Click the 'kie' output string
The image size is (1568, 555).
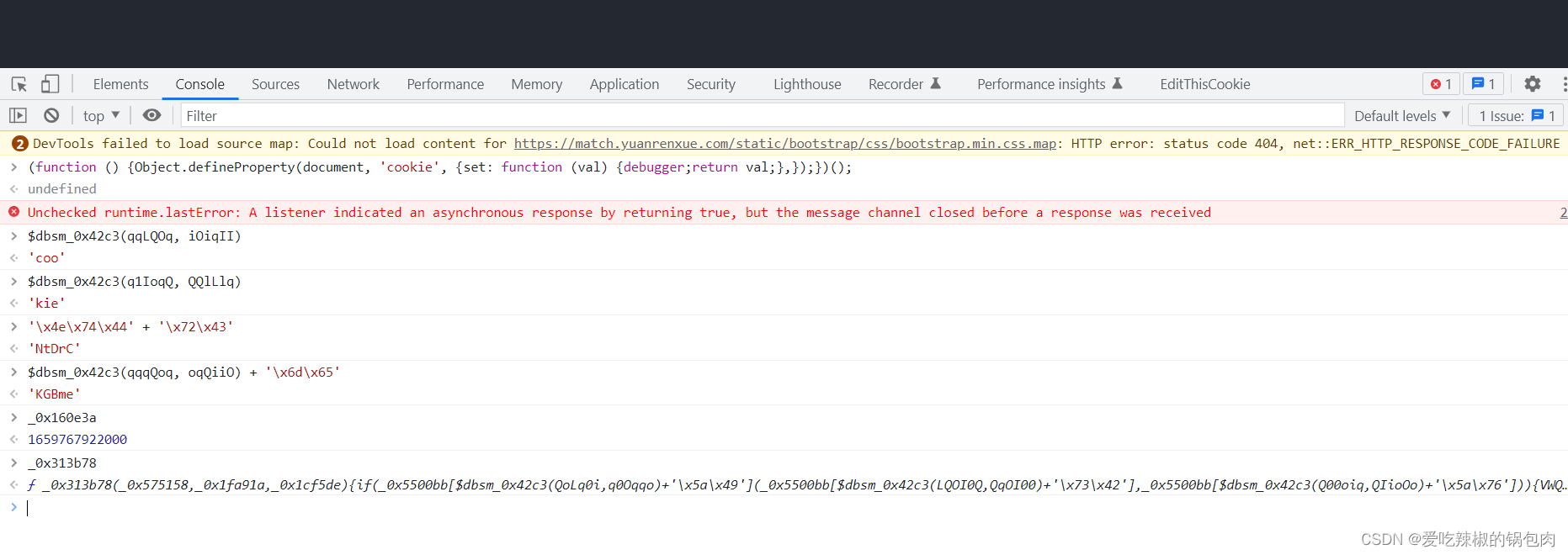(x=46, y=304)
